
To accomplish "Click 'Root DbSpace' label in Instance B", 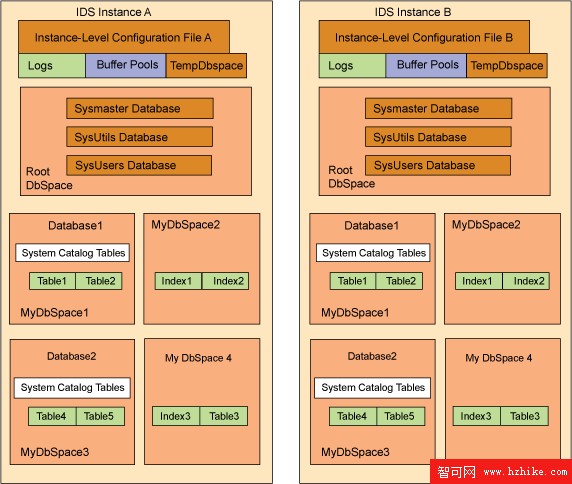I will tap(351, 177).
